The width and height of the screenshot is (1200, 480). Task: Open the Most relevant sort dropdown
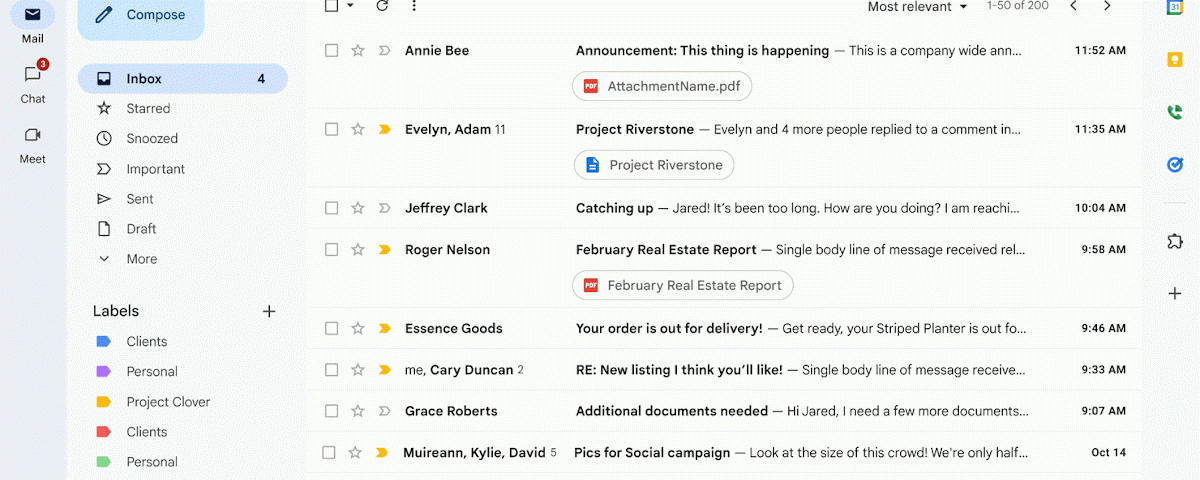pos(917,7)
